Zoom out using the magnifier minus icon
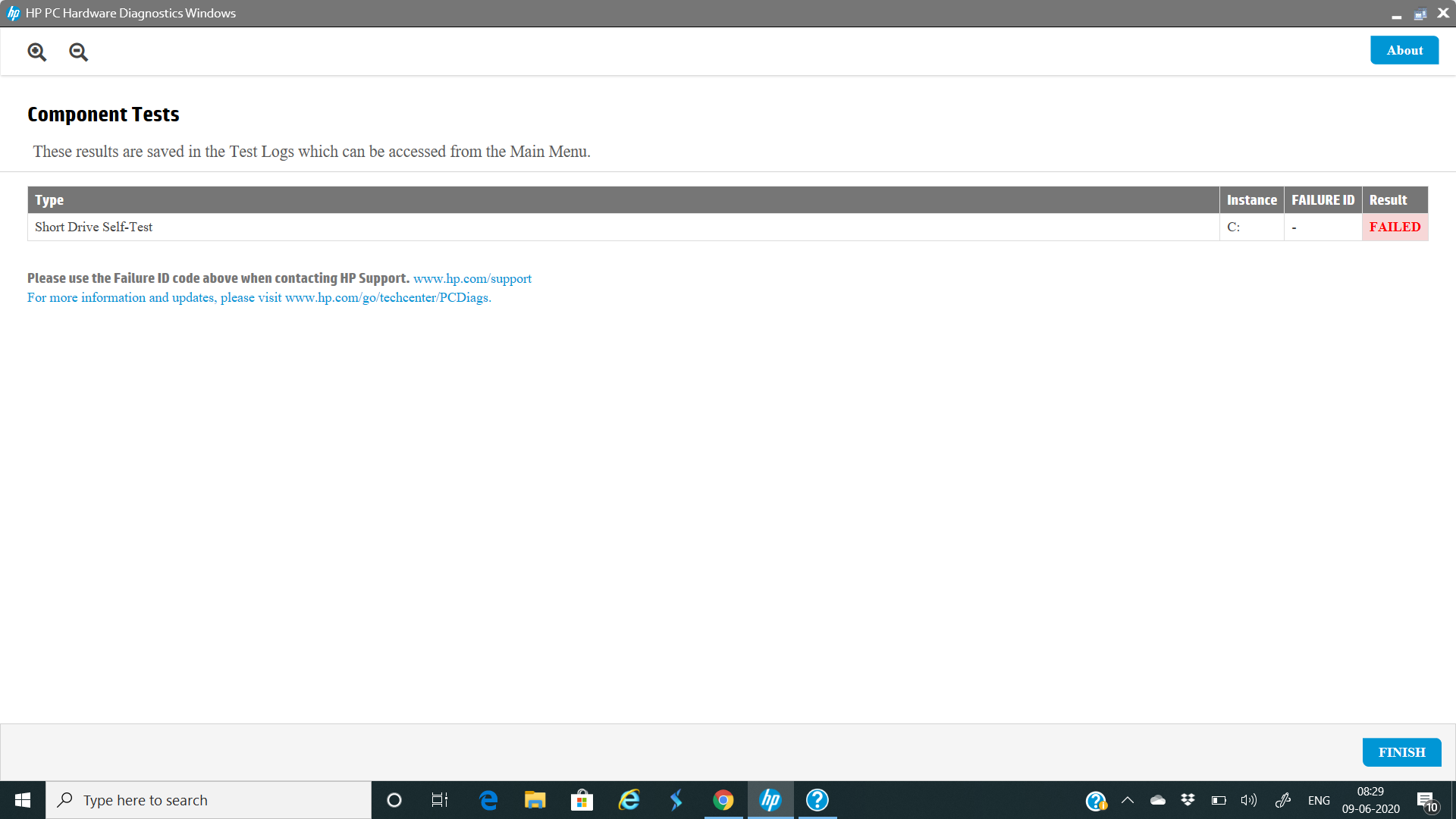 point(78,52)
